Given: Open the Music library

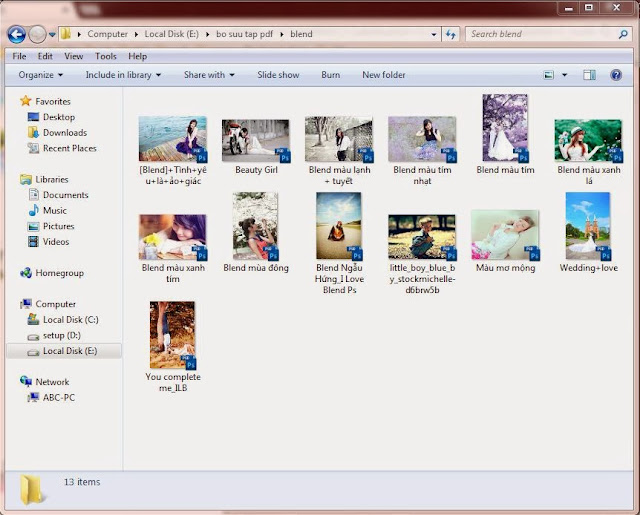Looking at the screenshot, I should click(54, 211).
